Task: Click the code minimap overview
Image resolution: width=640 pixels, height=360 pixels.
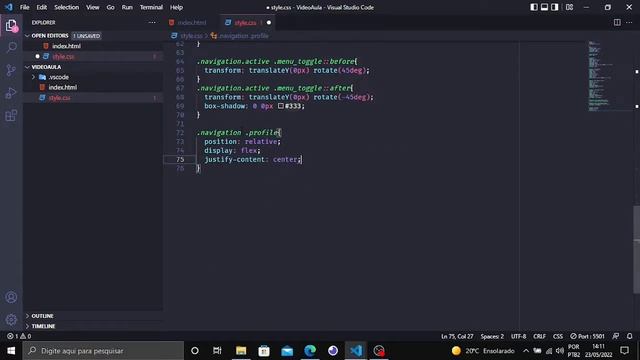Action: point(609,76)
